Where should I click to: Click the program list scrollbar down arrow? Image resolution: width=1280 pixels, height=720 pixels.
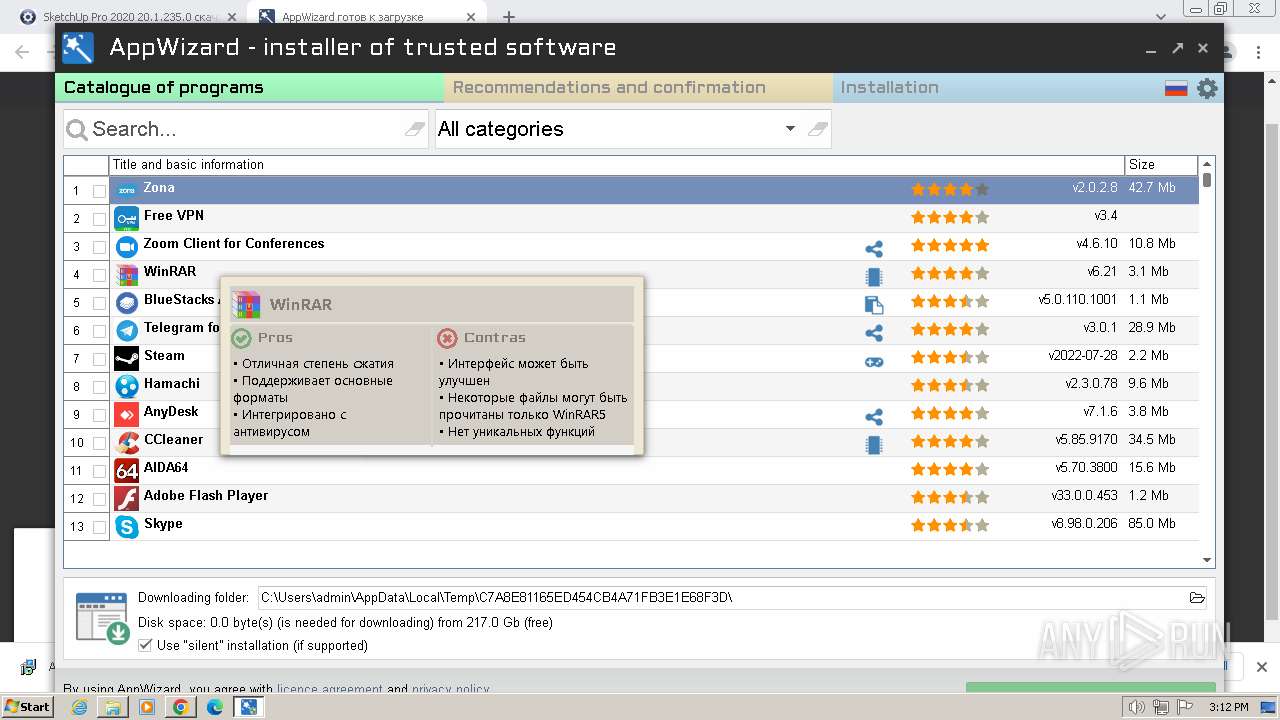[x=1207, y=561]
